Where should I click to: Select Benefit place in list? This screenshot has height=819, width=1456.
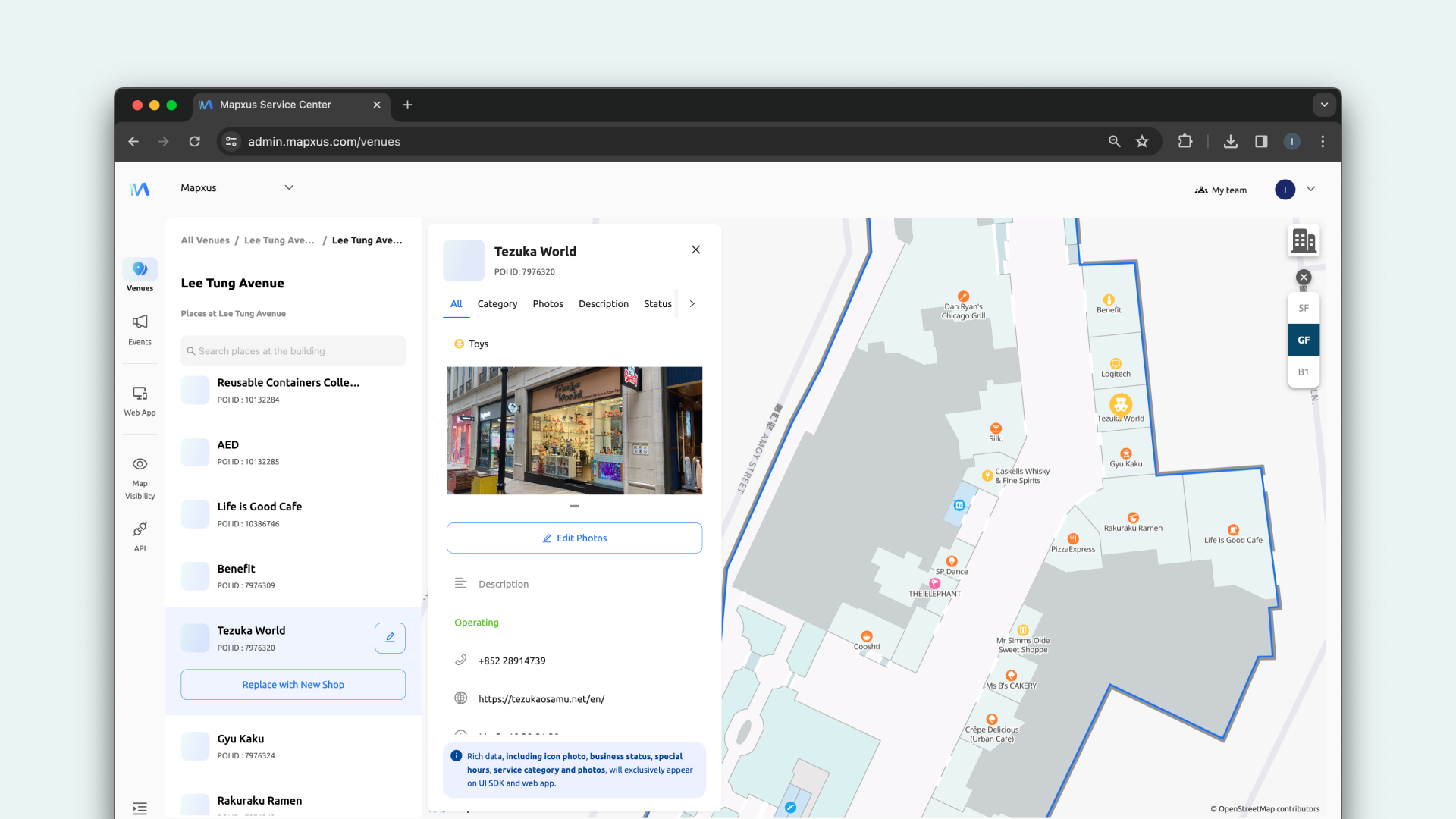tap(293, 576)
